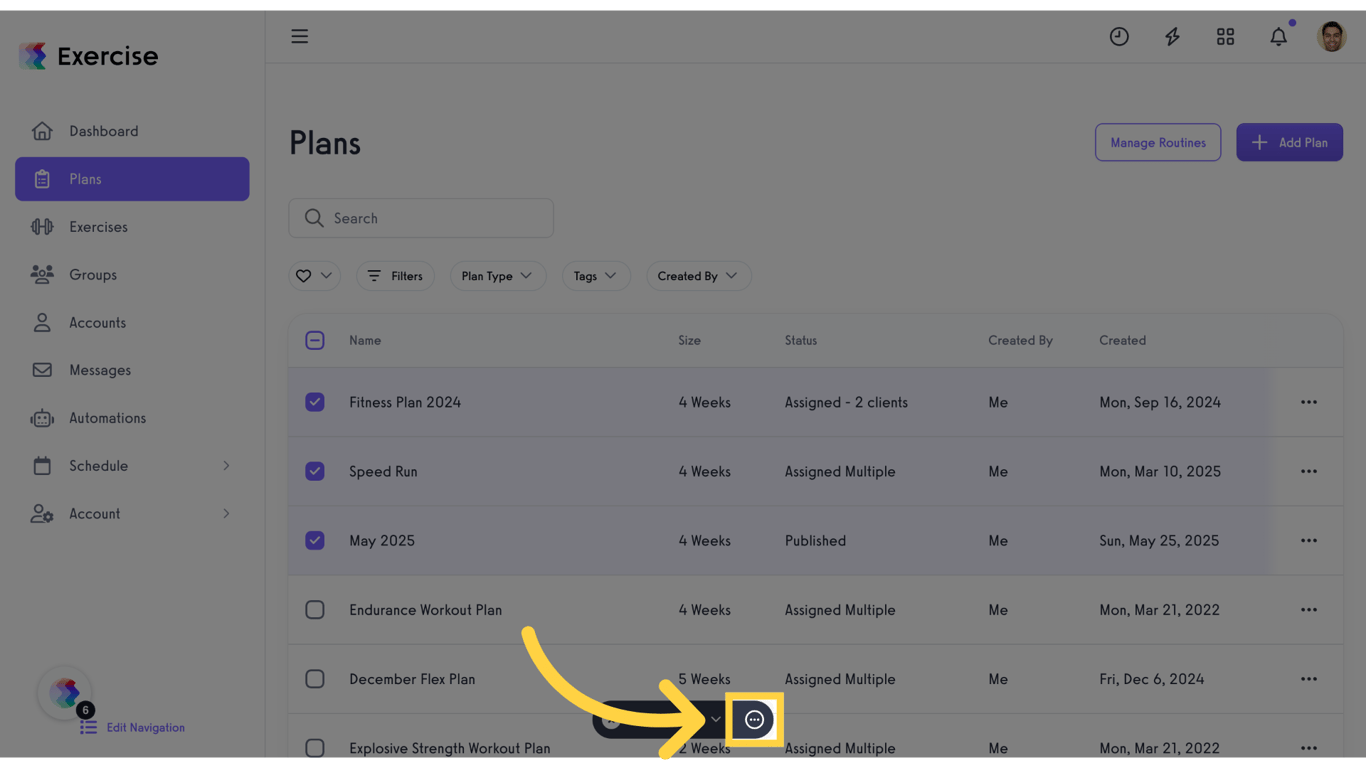This screenshot has width=1366, height=768.
Task: Click the clock history icon
Action: (x=1119, y=37)
